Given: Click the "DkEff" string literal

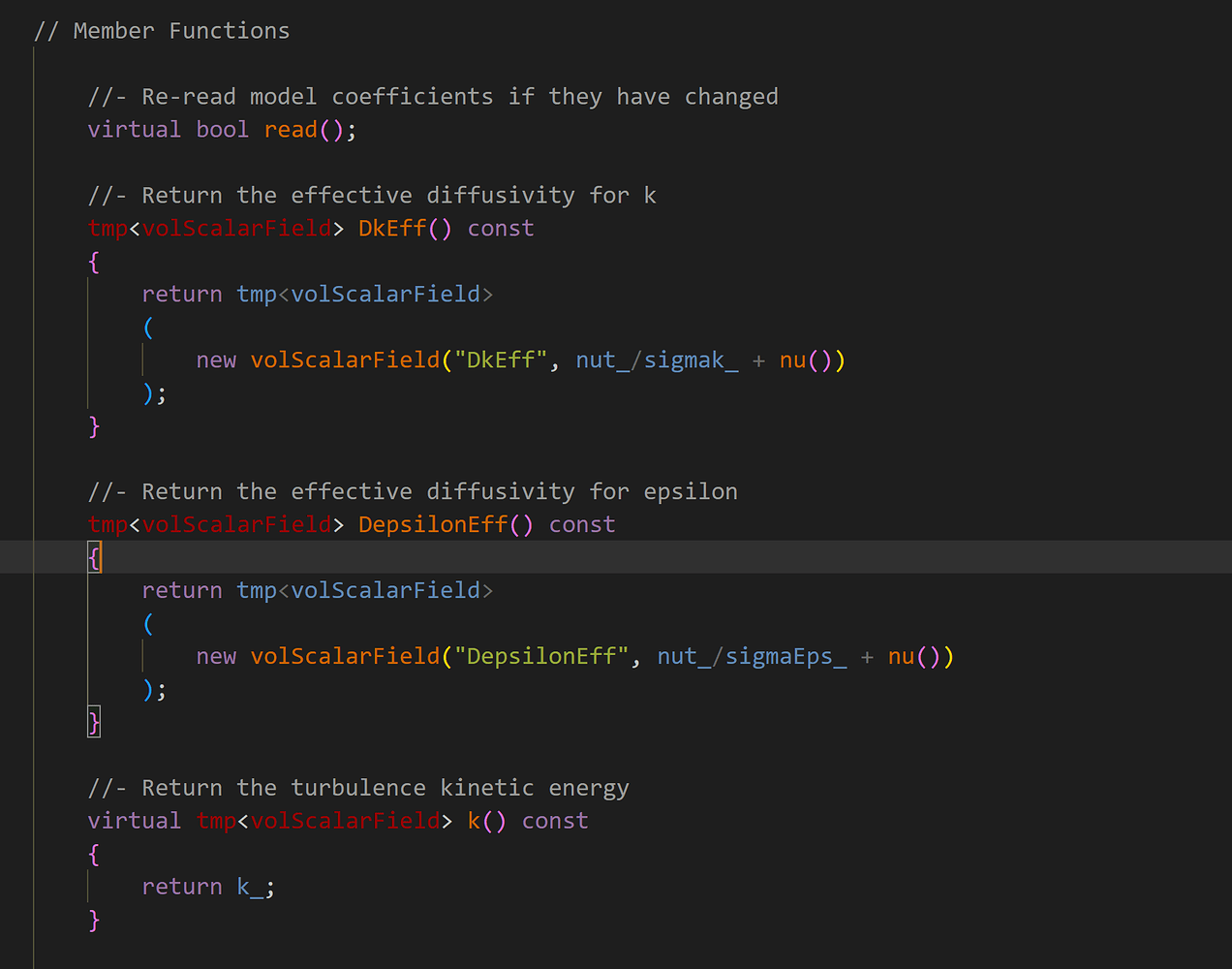Looking at the screenshot, I should (501, 360).
